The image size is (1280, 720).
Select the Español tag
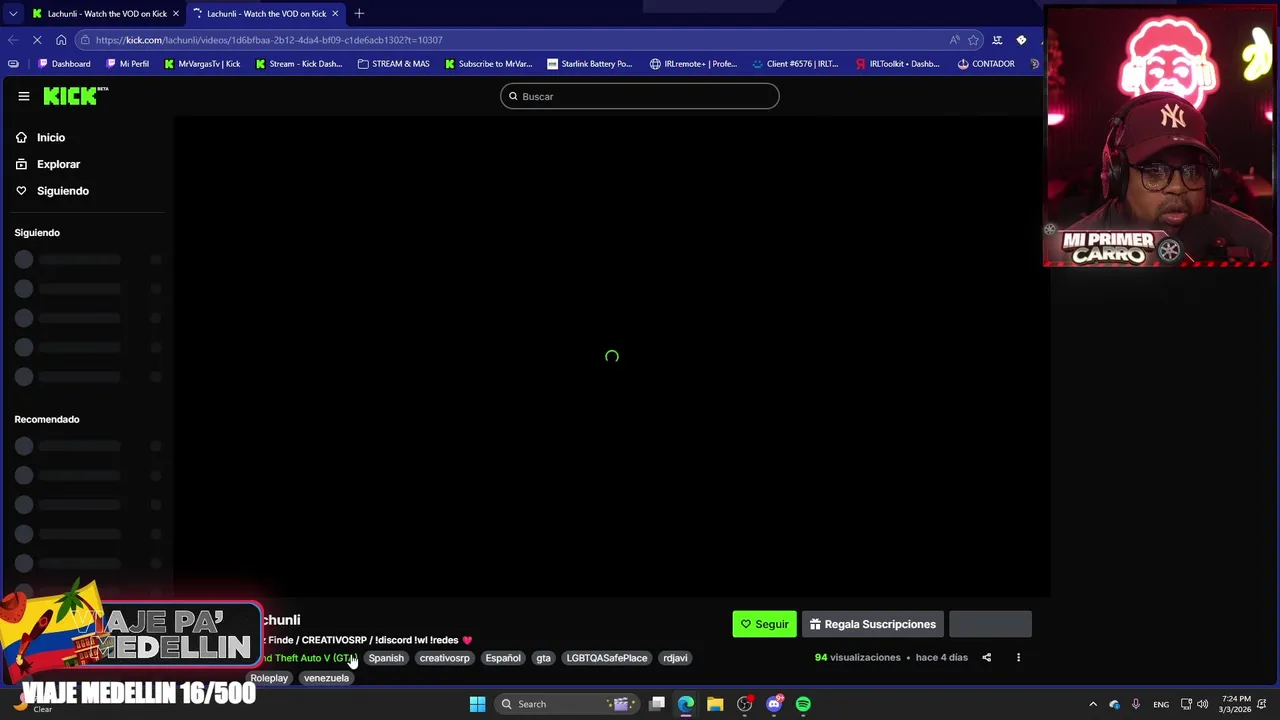503,658
